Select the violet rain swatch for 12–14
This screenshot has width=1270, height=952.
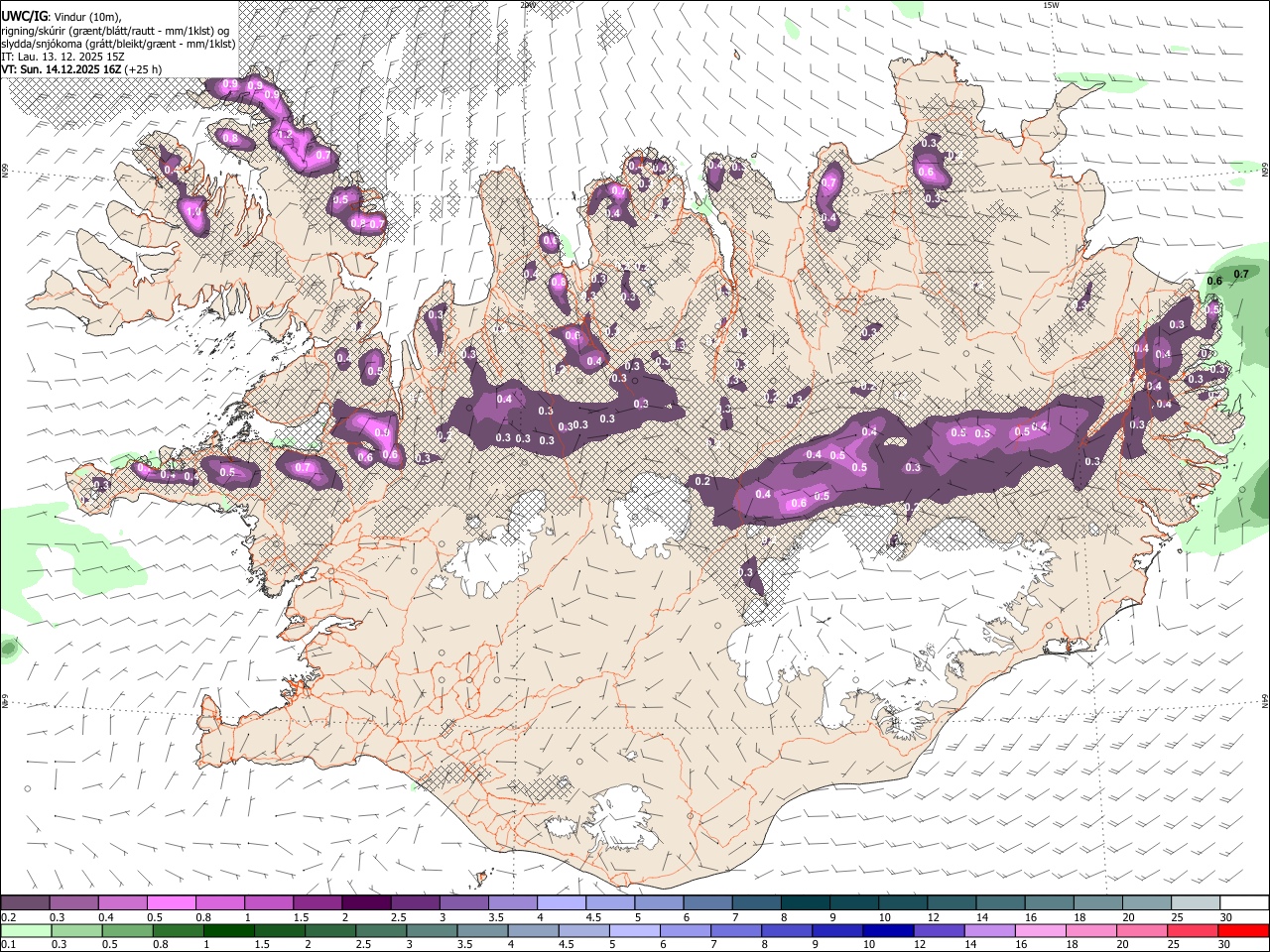(x=938, y=931)
